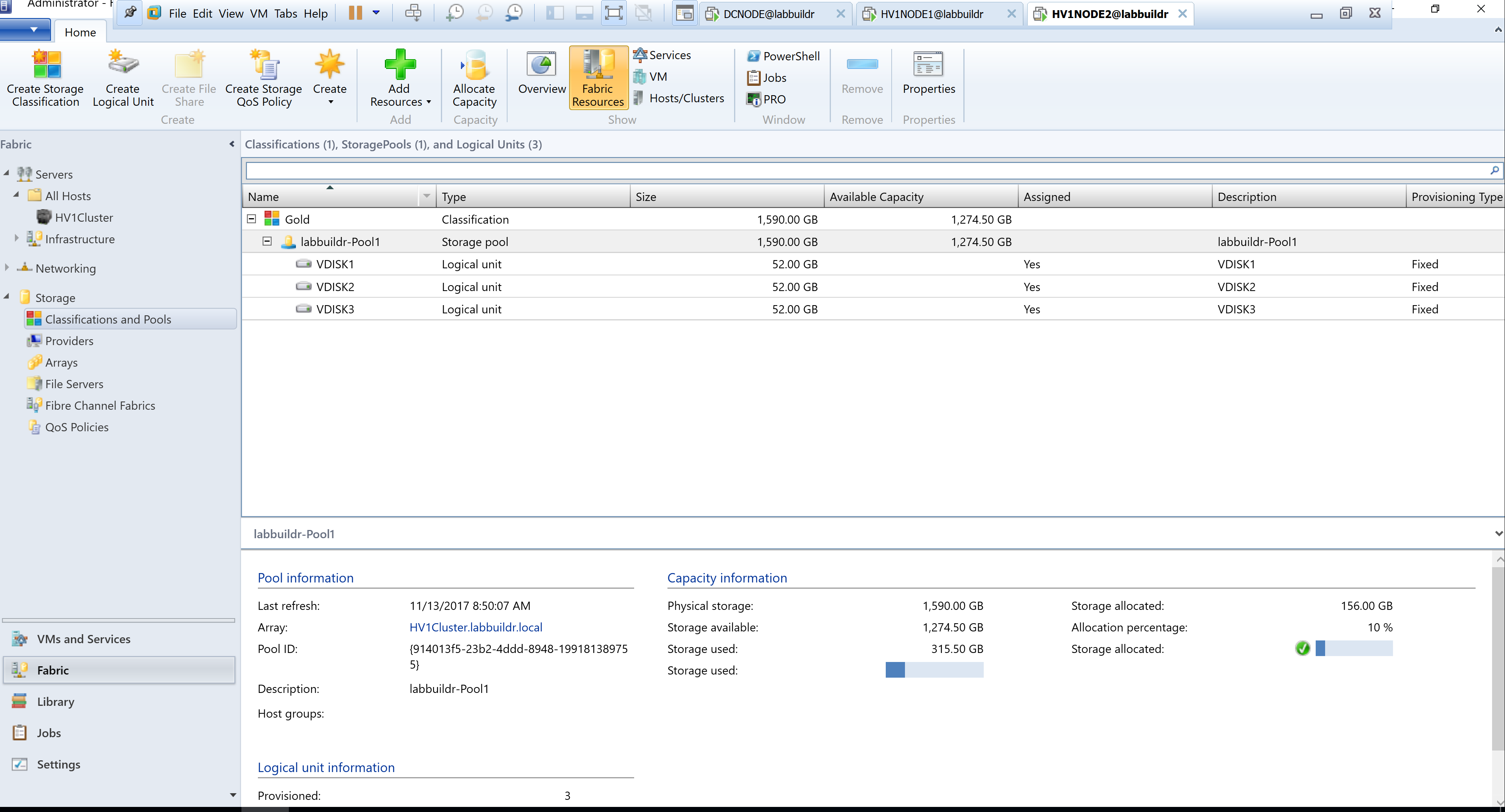Screen dimensions: 1505x812
Task: Click the pin icon in VM toolbar
Action: [x=130, y=13]
